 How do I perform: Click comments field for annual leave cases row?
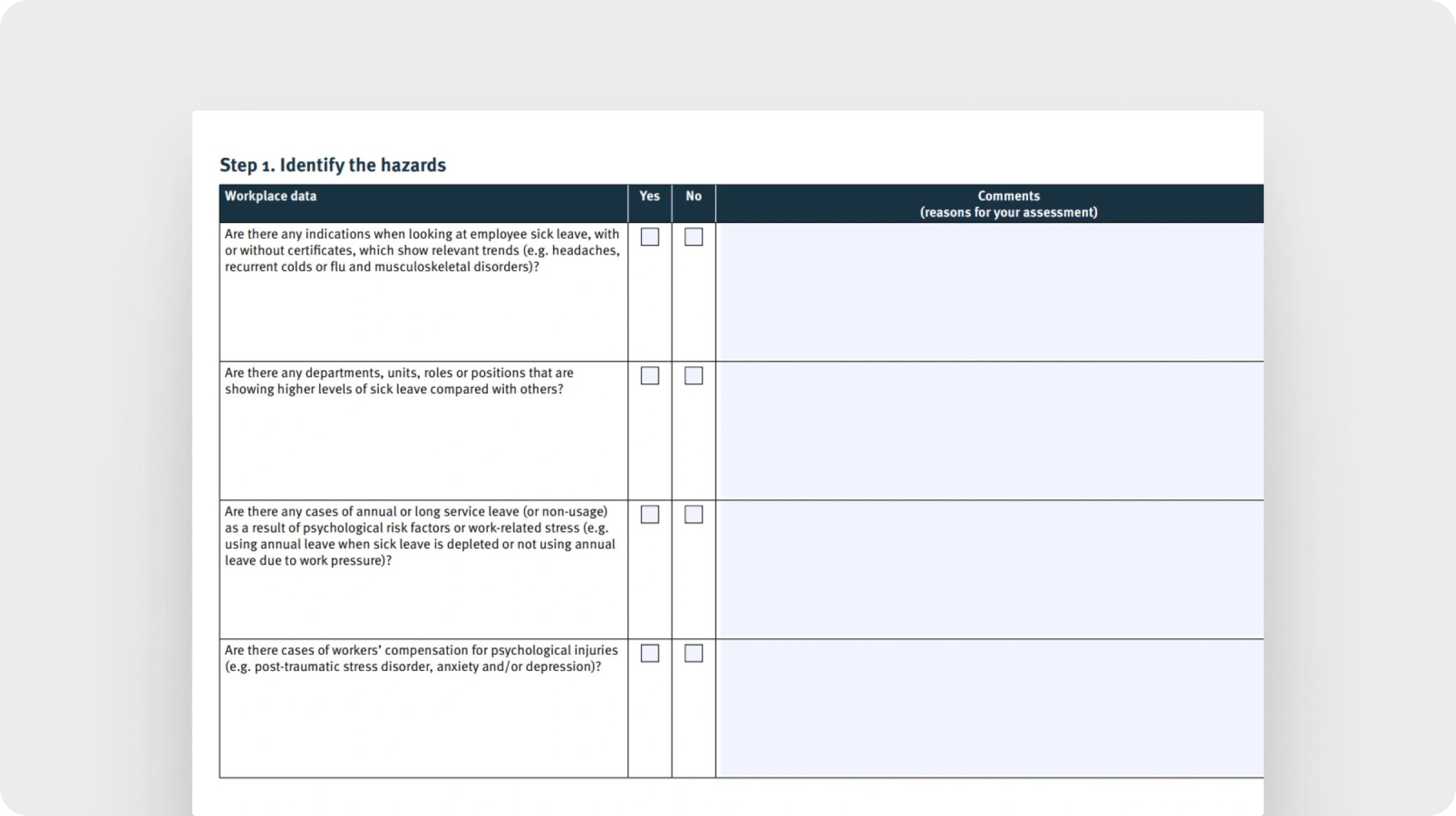coord(992,569)
